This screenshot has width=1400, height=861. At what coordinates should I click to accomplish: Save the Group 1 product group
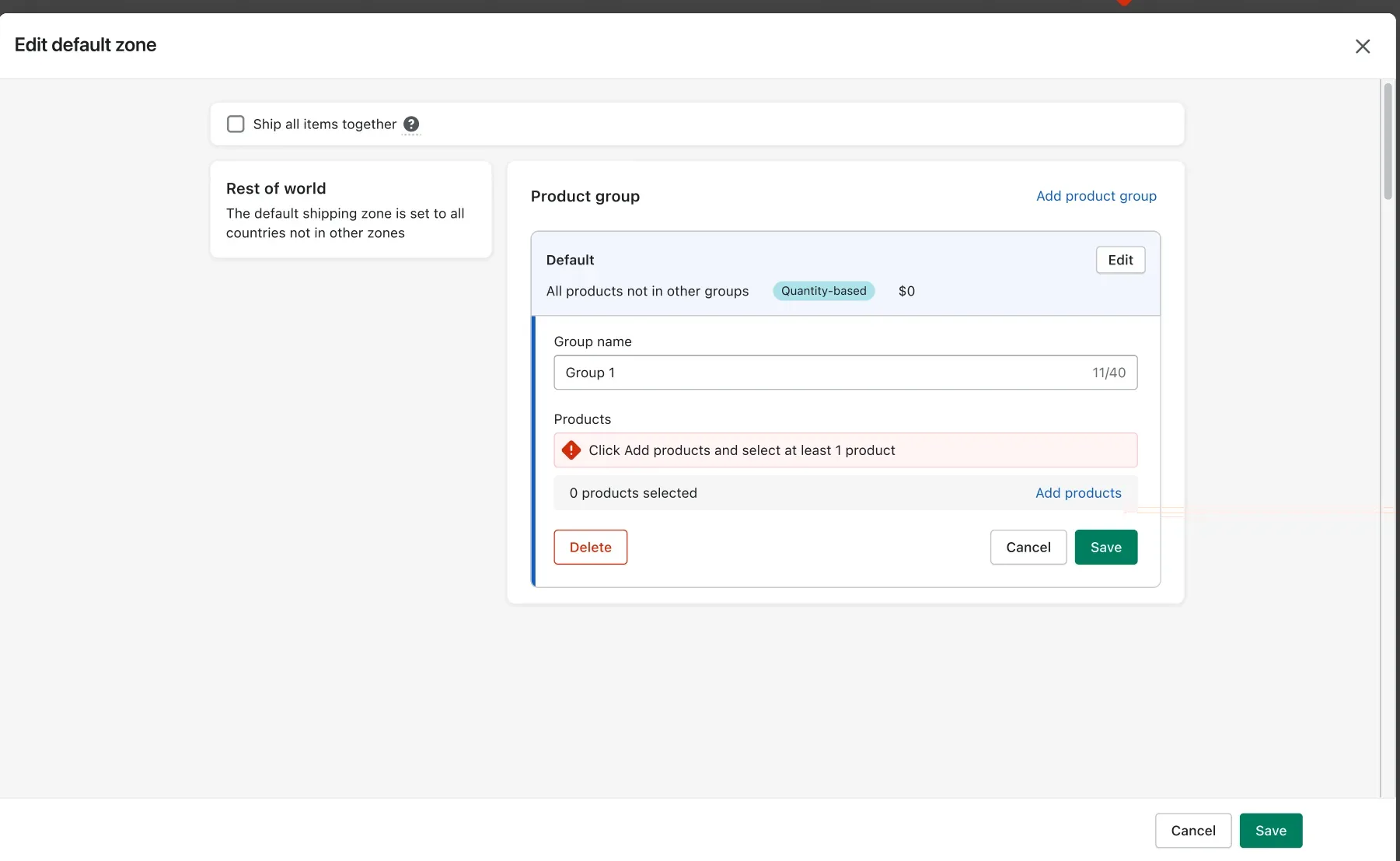tap(1105, 547)
